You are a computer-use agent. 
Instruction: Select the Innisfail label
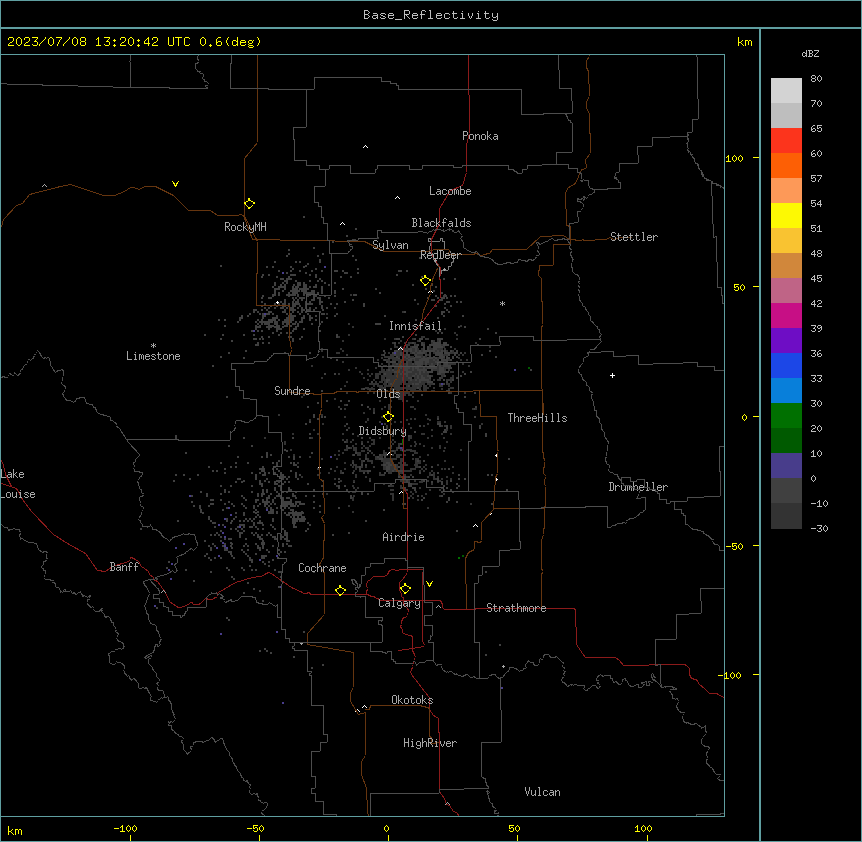pos(416,326)
